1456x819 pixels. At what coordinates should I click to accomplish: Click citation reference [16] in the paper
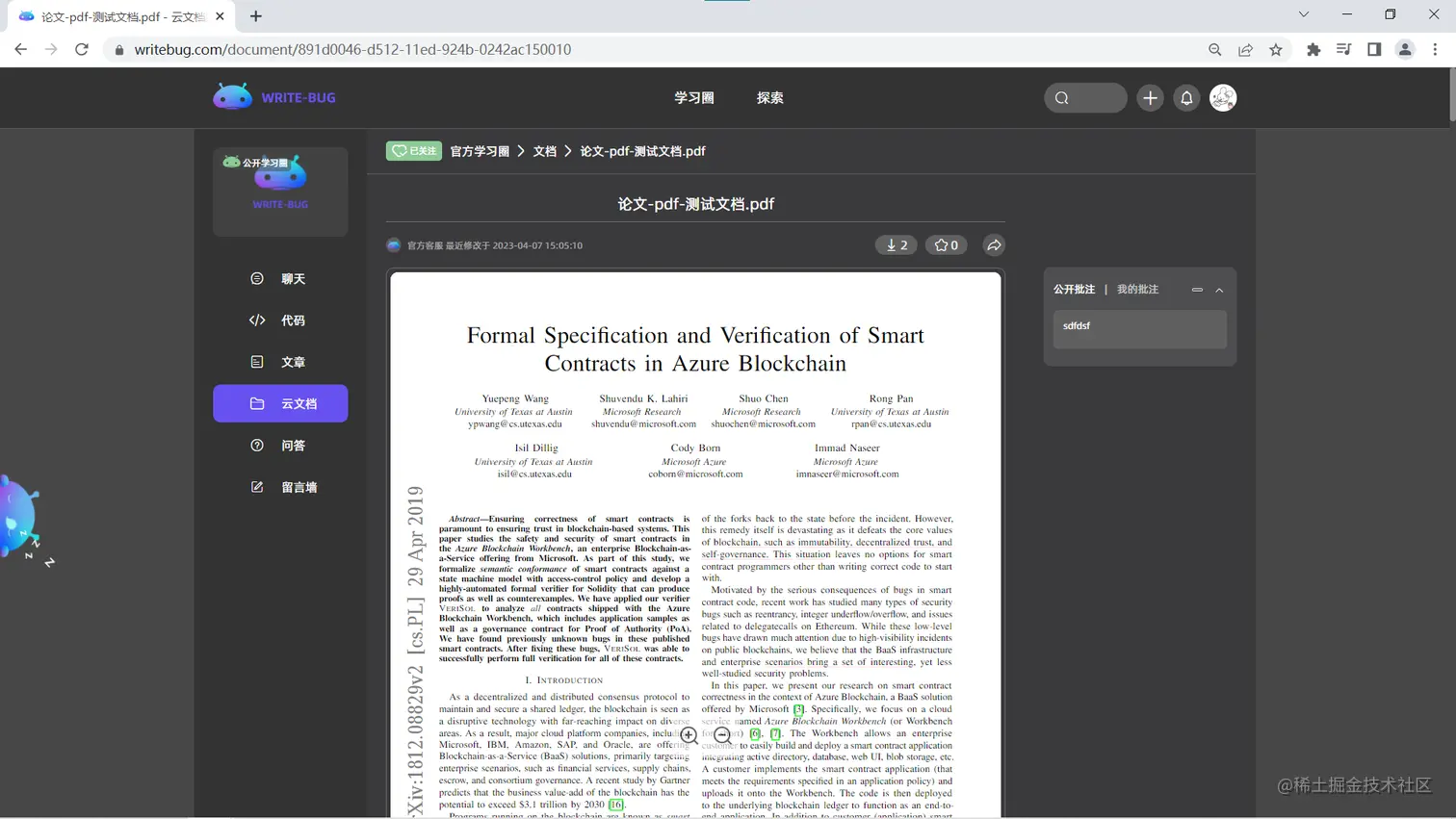point(616,805)
